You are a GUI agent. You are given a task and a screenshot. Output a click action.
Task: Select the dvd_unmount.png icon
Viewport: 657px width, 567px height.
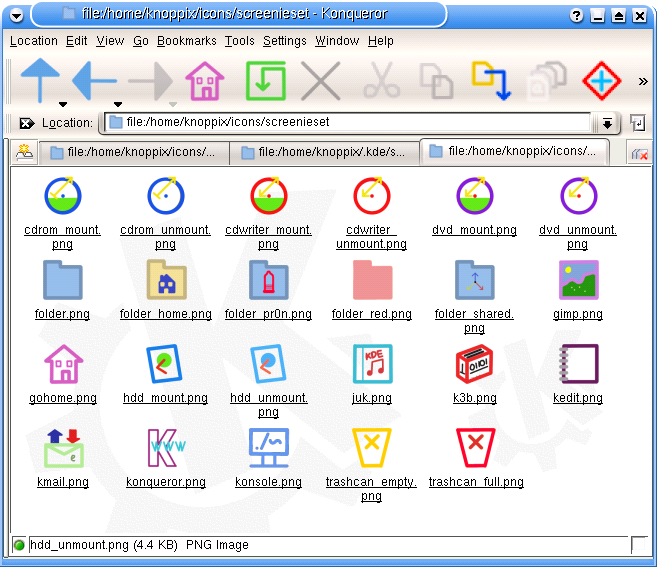point(579,196)
